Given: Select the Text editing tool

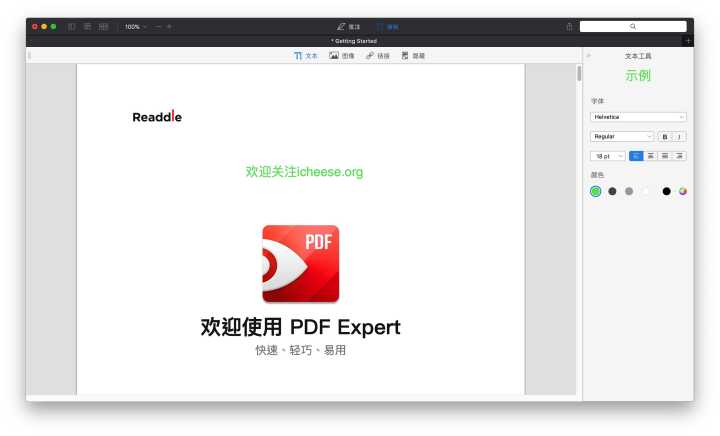Looking at the screenshot, I should point(305,56).
